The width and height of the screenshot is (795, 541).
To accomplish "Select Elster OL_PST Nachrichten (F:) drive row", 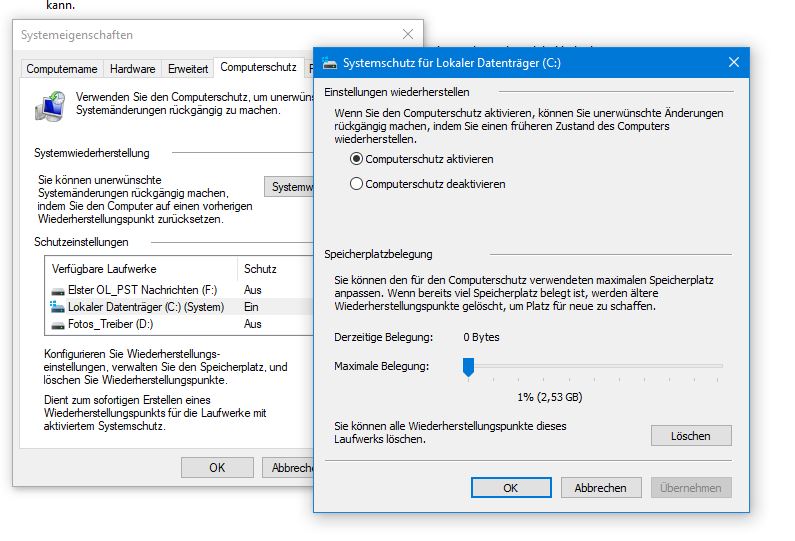I will coord(178,290).
